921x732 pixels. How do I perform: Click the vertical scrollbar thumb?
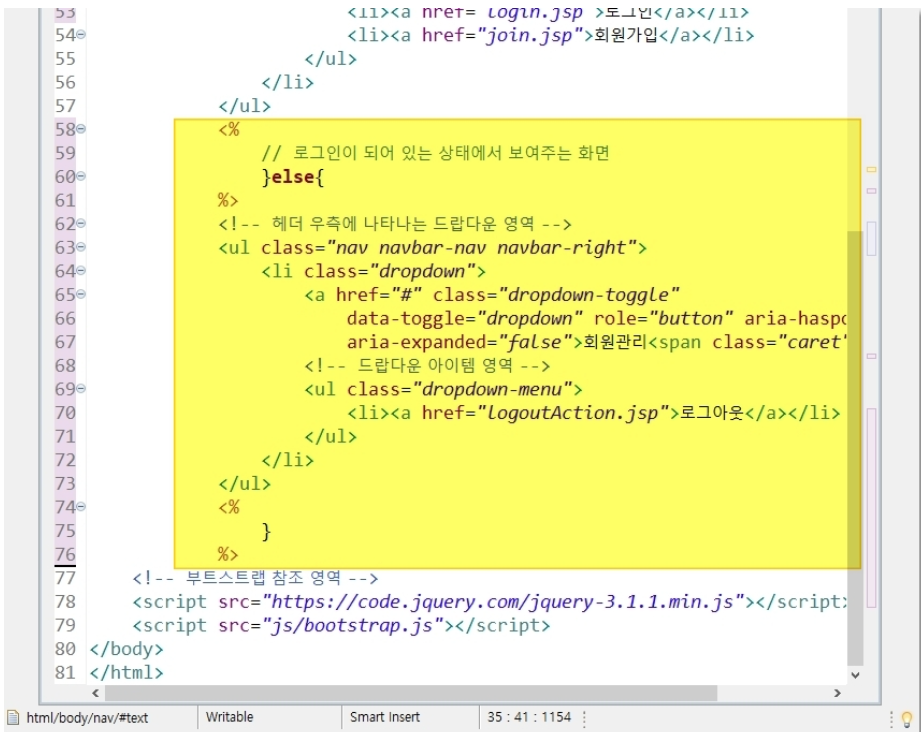(x=855, y=448)
